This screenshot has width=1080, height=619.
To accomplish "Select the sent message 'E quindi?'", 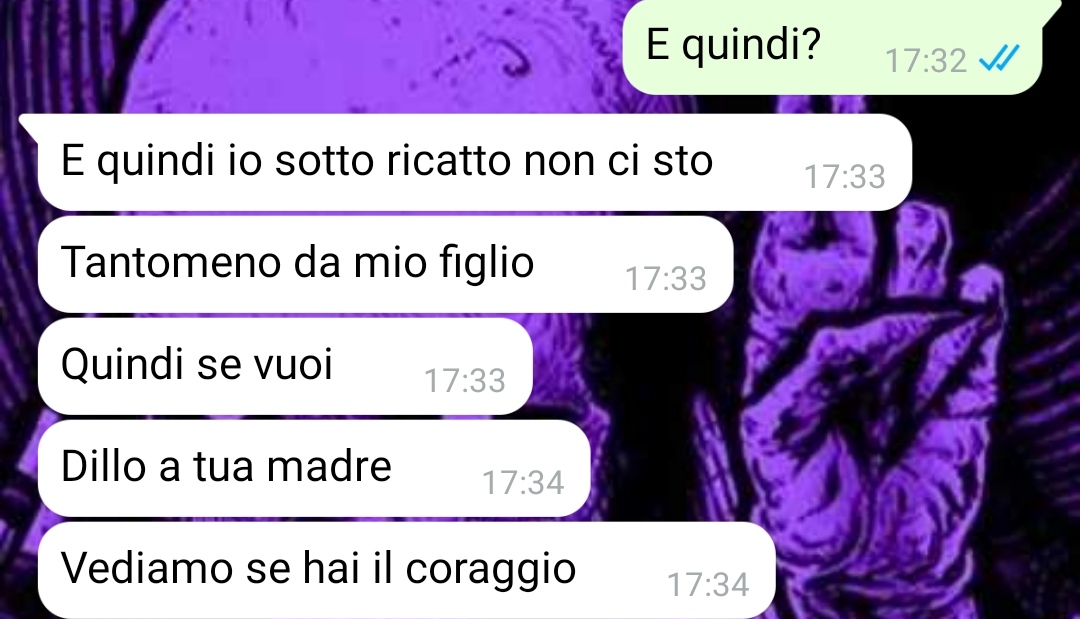I will (832, 47).
